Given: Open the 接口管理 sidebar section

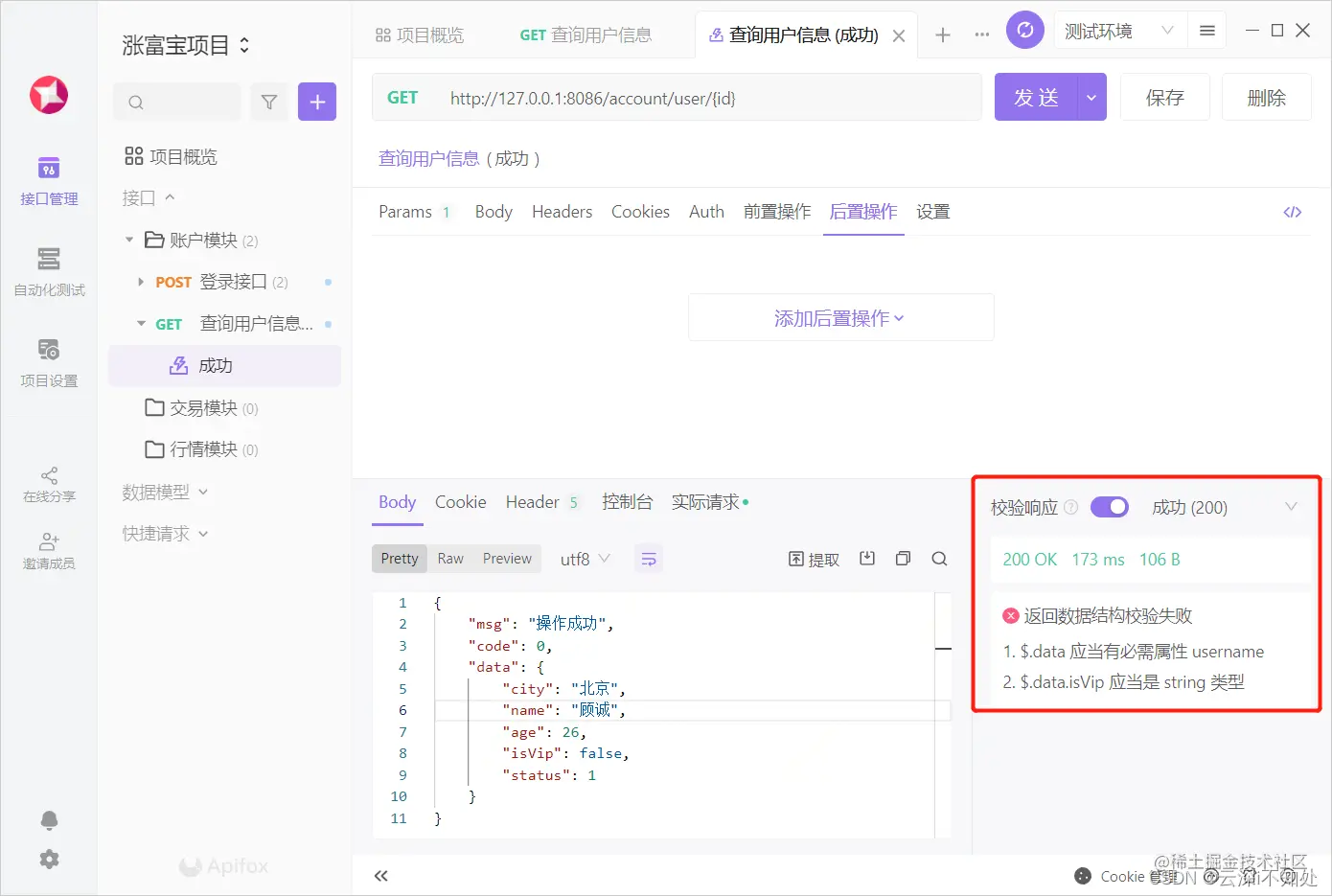Looking at the screenshot, I should click(x=49, y=181).
